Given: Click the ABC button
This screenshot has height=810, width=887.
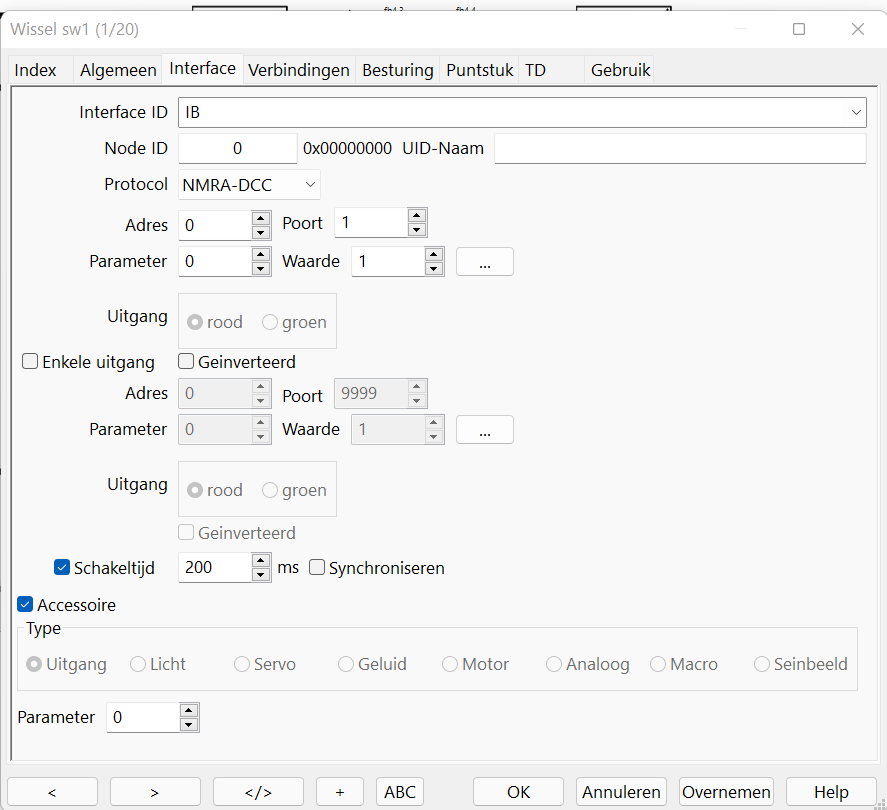Looking at the screenshot, I should [400, 792].
